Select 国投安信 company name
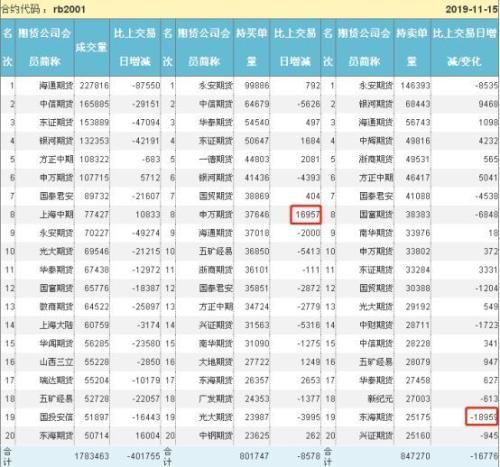The image size is (500, 467). (56, 417)
